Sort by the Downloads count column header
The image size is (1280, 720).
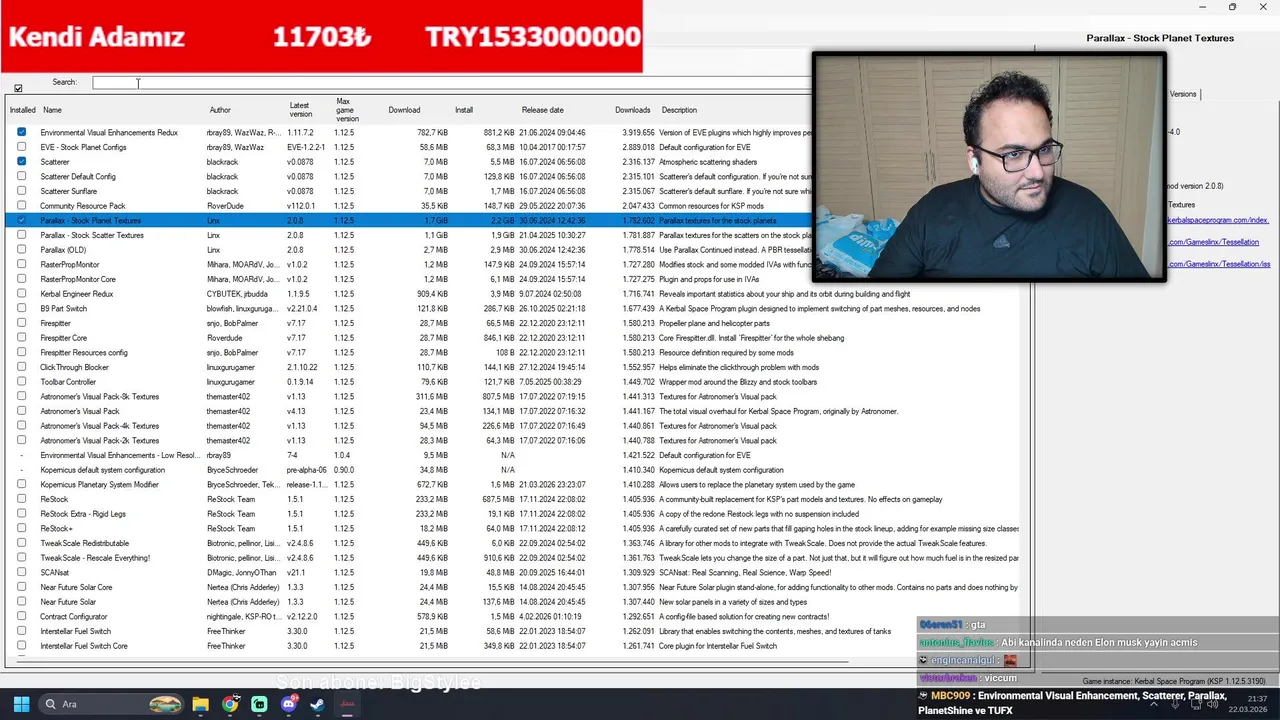(632, 110)
